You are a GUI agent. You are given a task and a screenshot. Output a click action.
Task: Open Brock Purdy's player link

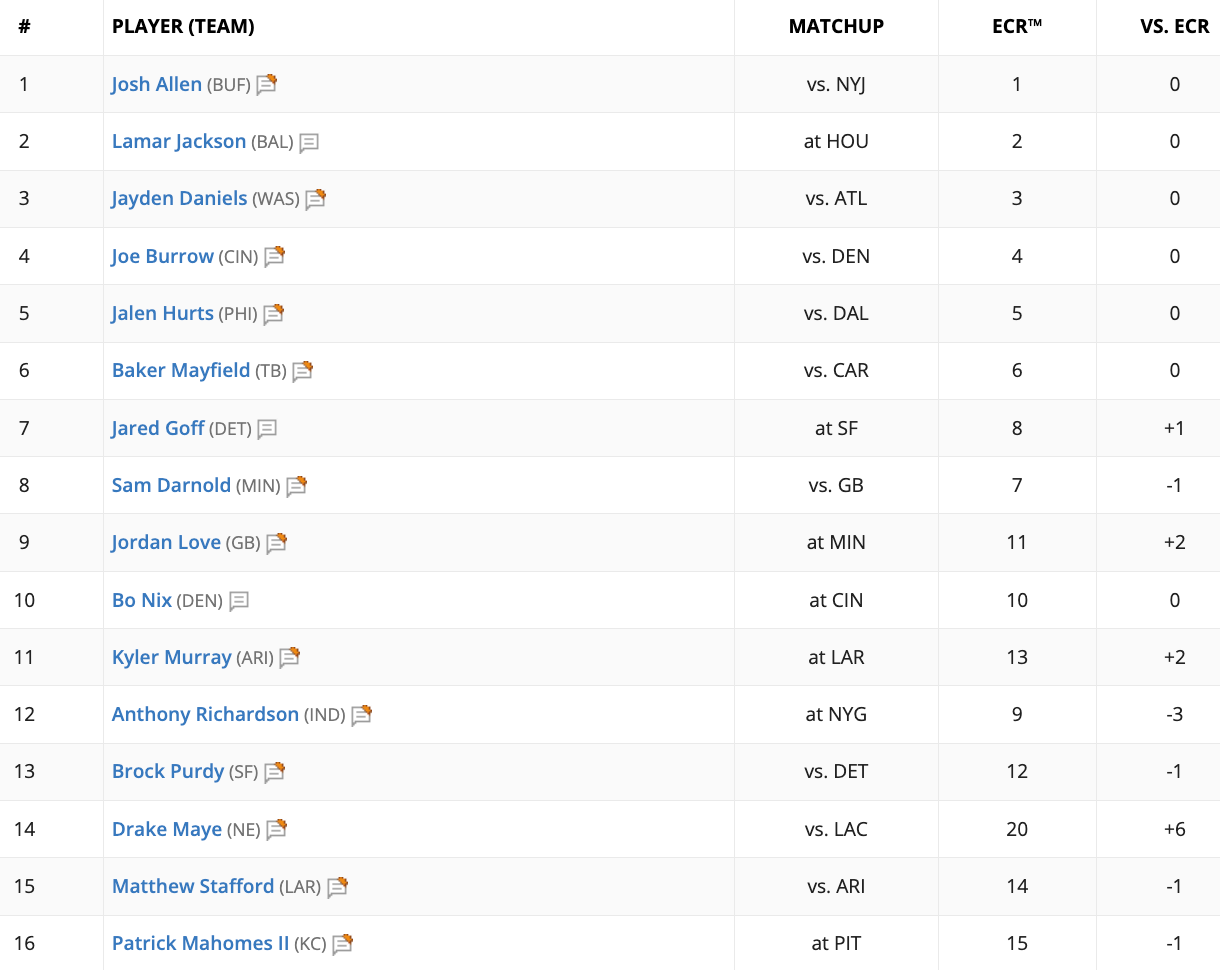tap(168, 771)
